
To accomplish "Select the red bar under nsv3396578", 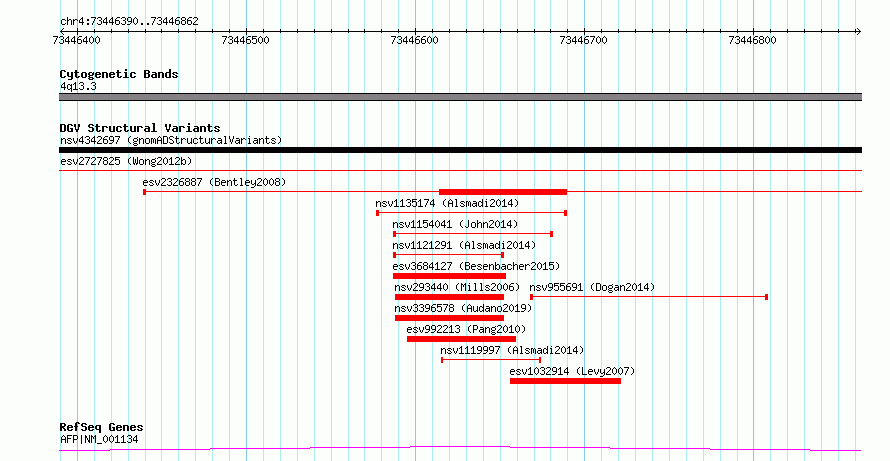I will (449, 318).
